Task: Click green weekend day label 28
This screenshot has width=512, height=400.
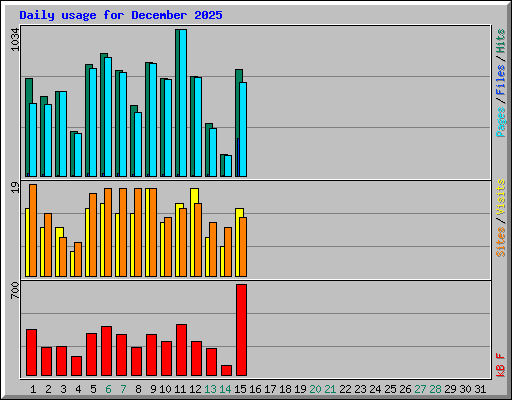Action: [x=435, y=389]
